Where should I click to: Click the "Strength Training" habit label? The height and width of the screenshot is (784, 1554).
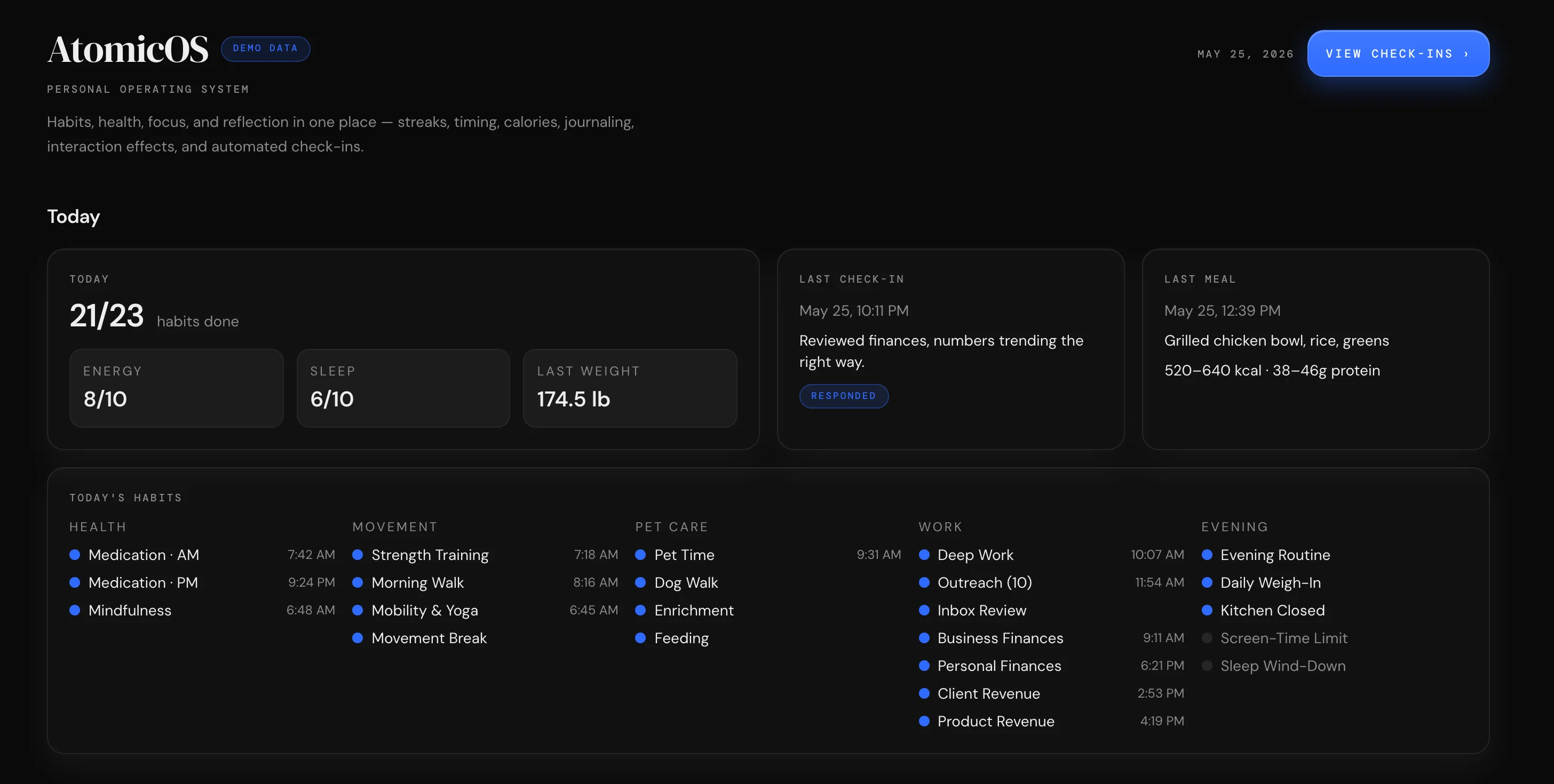[x=430, y=555]
